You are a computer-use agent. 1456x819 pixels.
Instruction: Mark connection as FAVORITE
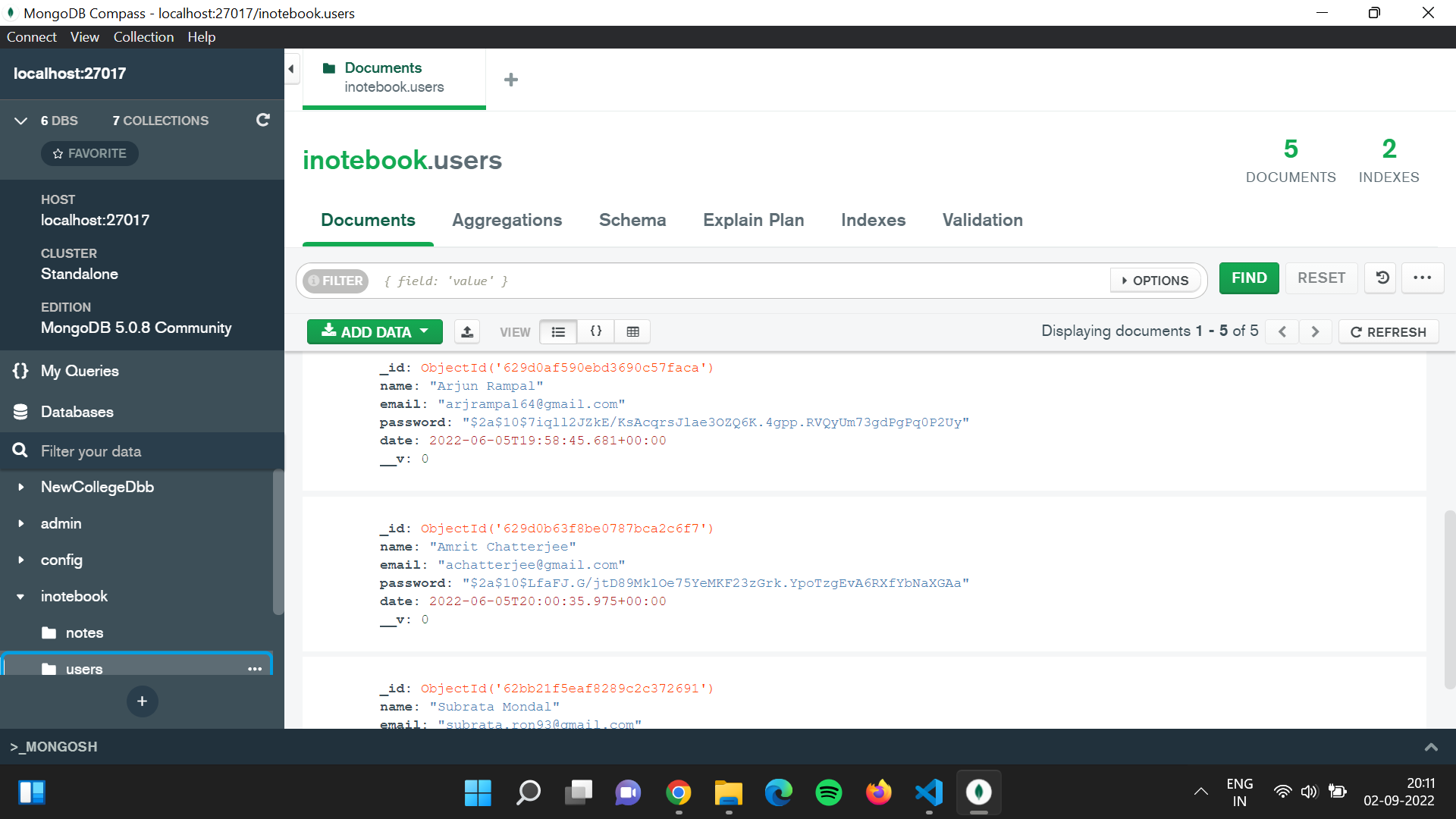[x=89, y=153]
